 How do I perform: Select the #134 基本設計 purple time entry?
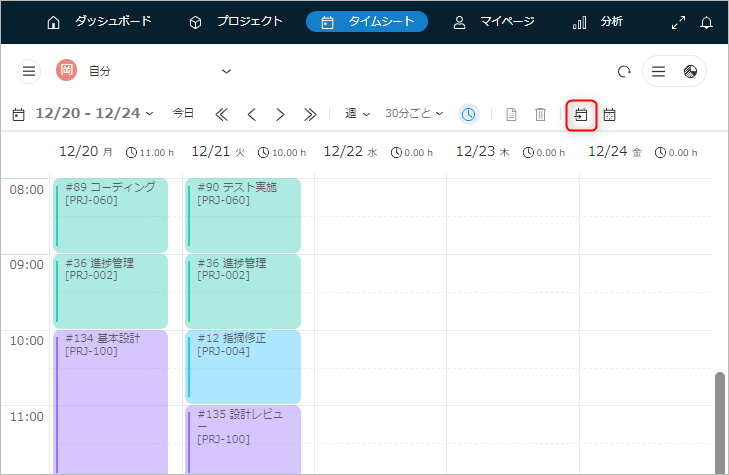pyautogui.click(x=110, y=400)
